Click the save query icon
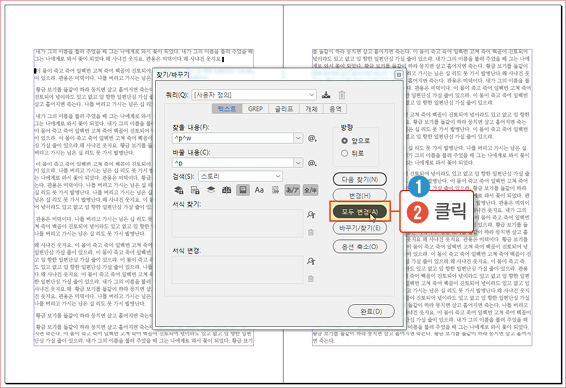 tap(326, 95)
